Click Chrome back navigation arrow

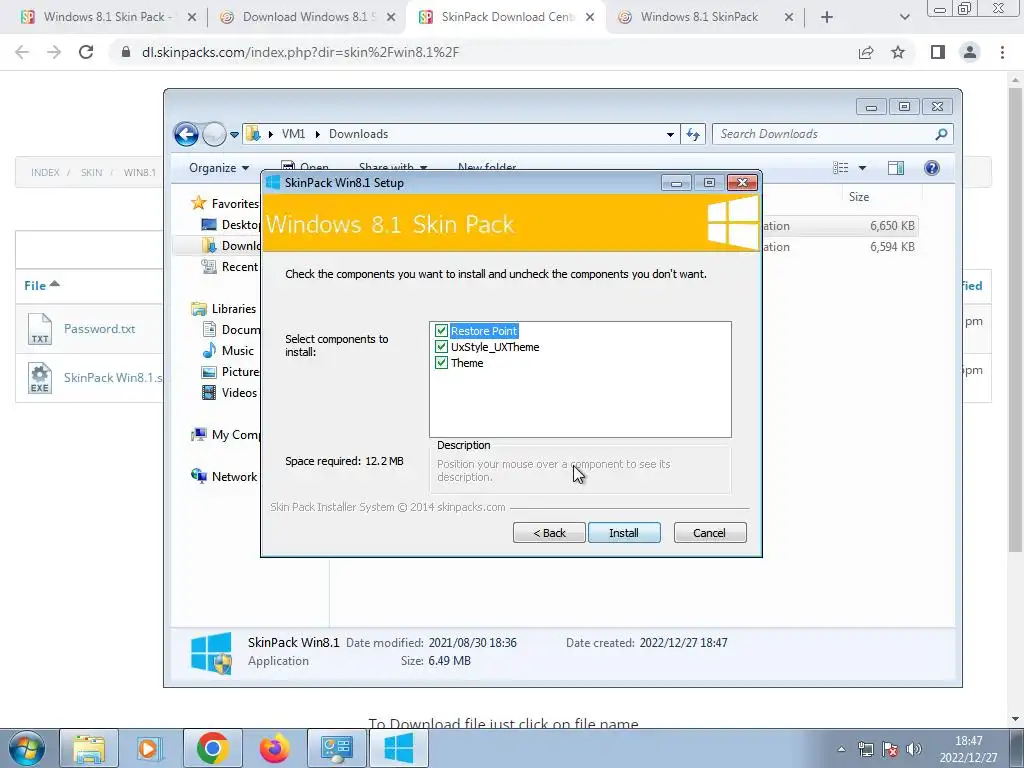tap(22, 52)
